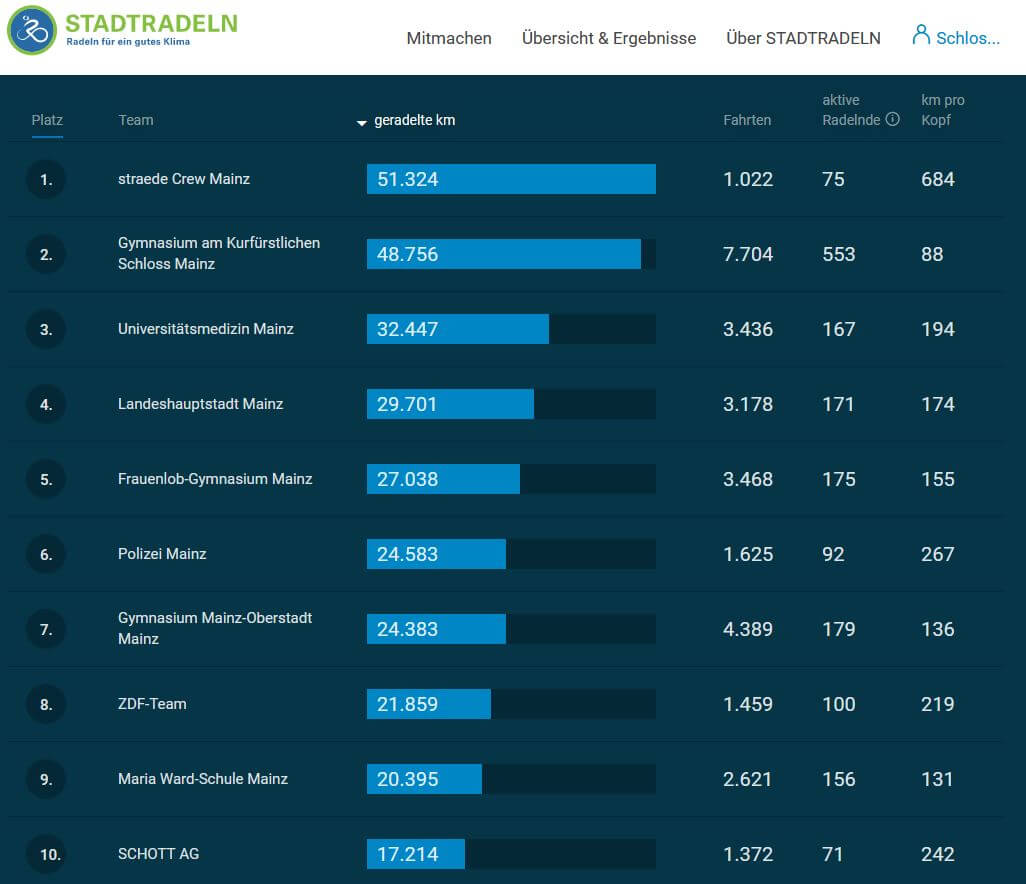Select team Polizei Mainz
Image resolution: width=1026 pixels, height=884 pixels.
tap(162, 554)
